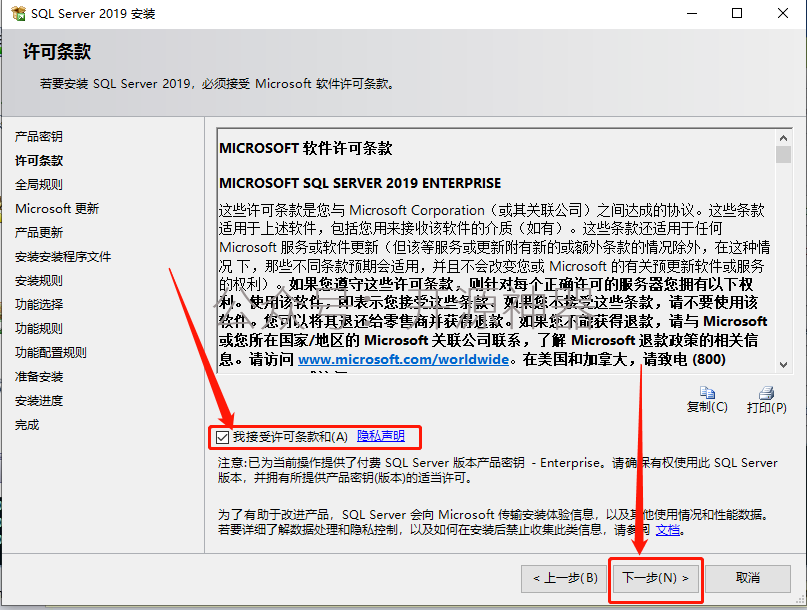The image size is (807, 610).
Task: Toggle the 我接受许可条款 checkbox
Action: coord(222,437)
